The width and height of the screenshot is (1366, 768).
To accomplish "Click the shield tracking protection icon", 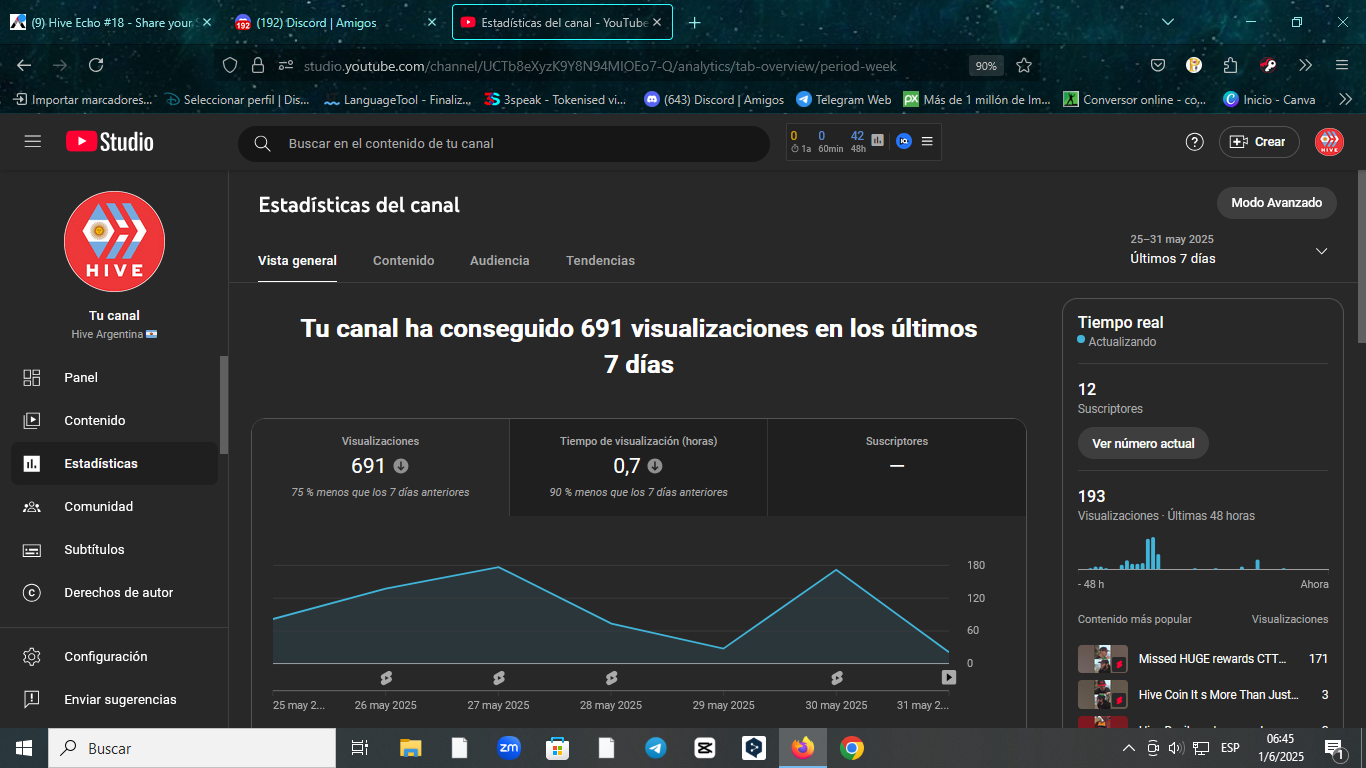I will tap(230, 65).
